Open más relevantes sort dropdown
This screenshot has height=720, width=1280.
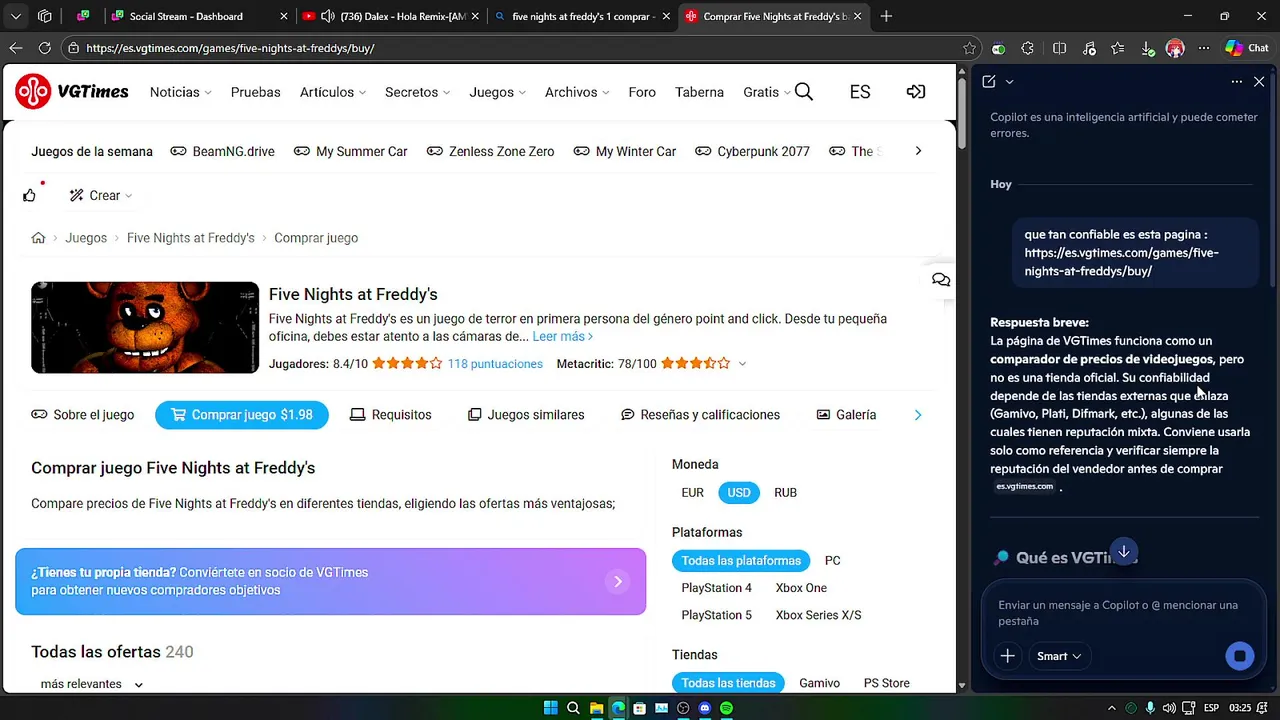tap(91, 684)
